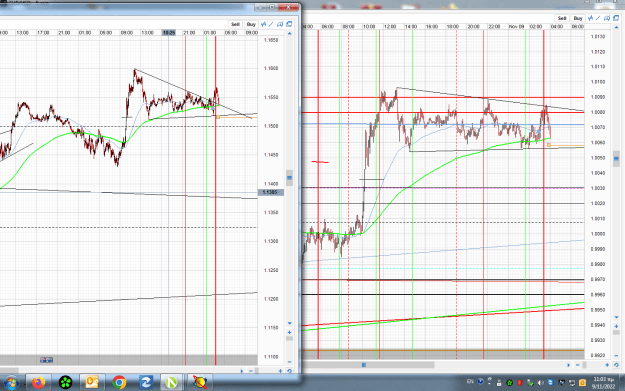The image size is (625, 391).
Task: Click 1.1500 price label on left chart
Action: tap(271, 126)
